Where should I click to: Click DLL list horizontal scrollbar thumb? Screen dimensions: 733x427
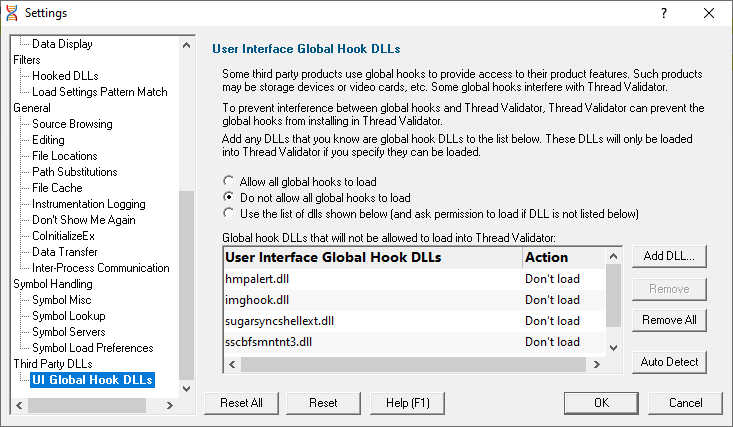click(x=413, y=364)
